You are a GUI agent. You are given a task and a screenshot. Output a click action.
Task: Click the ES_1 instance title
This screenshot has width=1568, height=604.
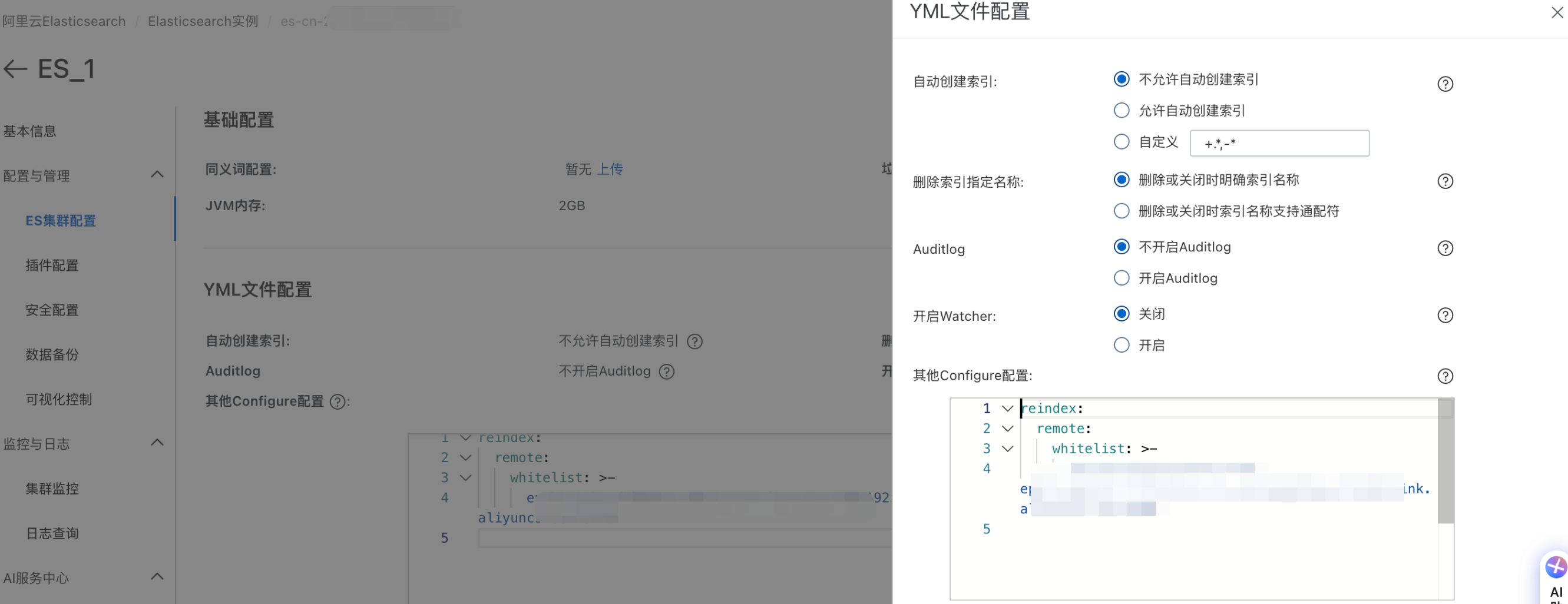click(x=67, y=69)
